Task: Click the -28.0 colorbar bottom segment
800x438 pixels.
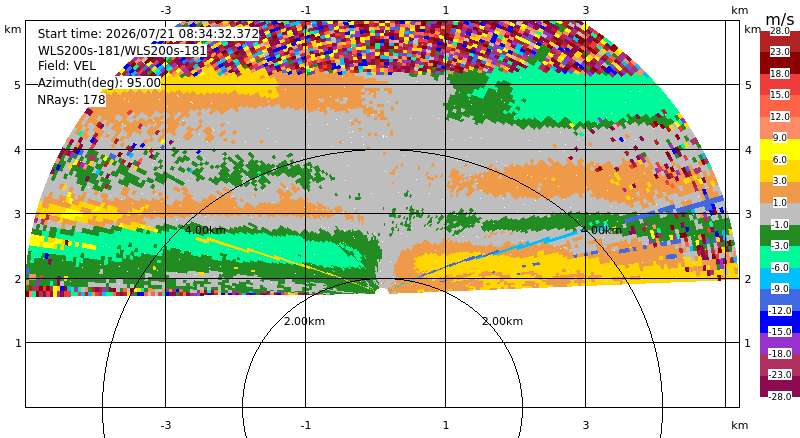Action: pyautogui.click(x=780, y=386)
